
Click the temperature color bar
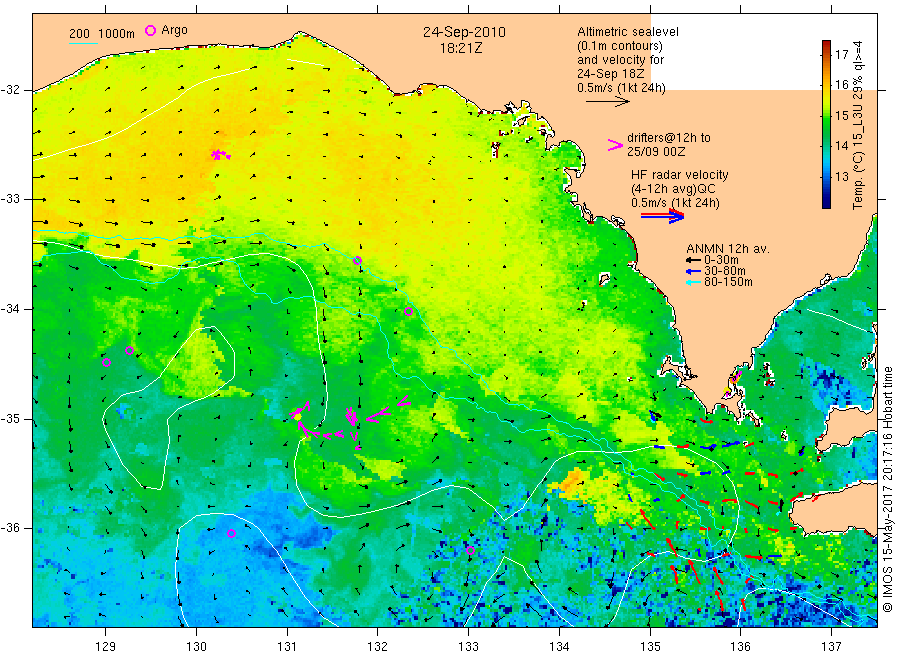pyautogui.click(x=827, y=125)
